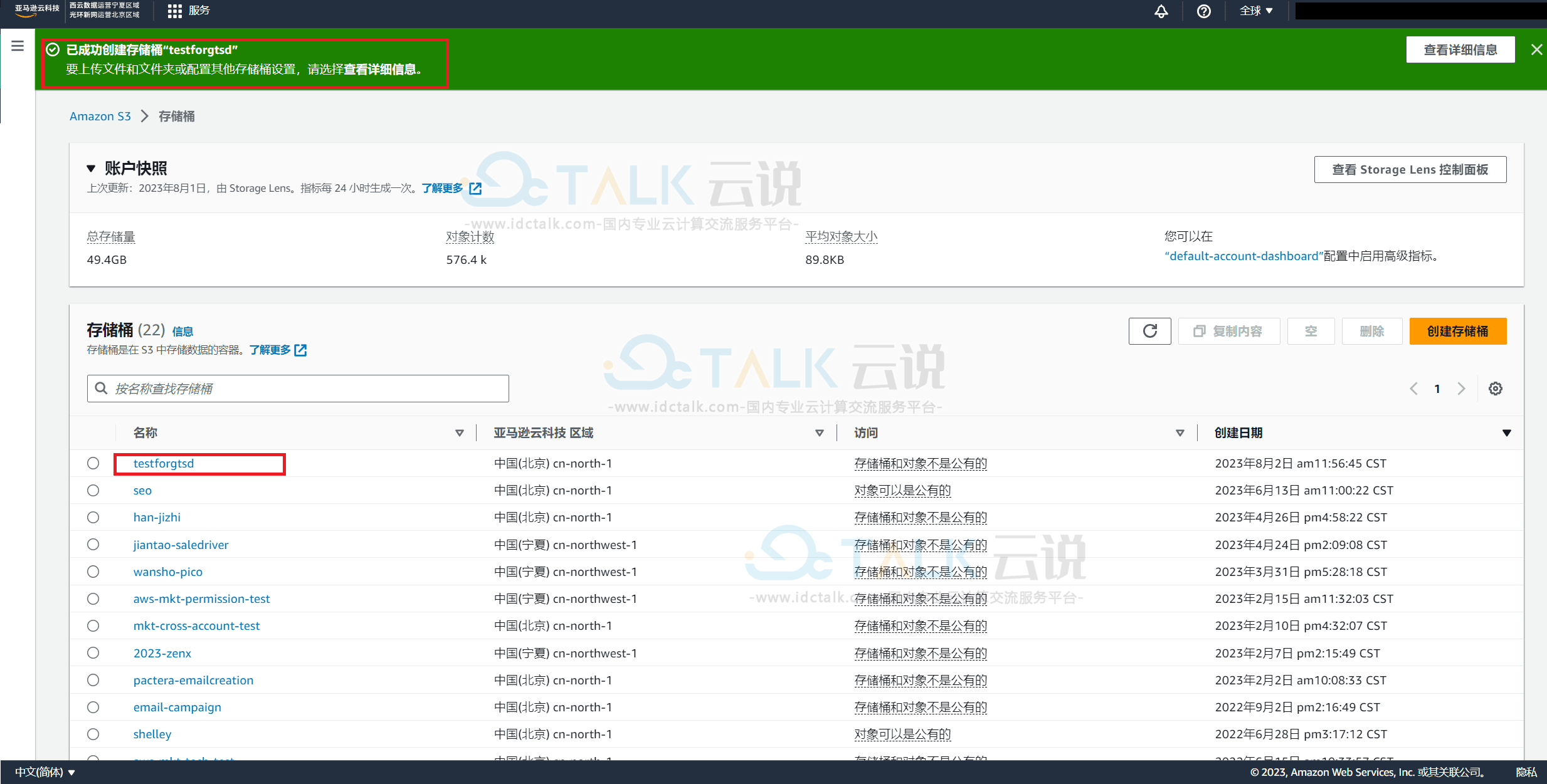Select the 2023-zenx radio button
Viewport: 1547px width, 784px height.
tap(93, 652)
